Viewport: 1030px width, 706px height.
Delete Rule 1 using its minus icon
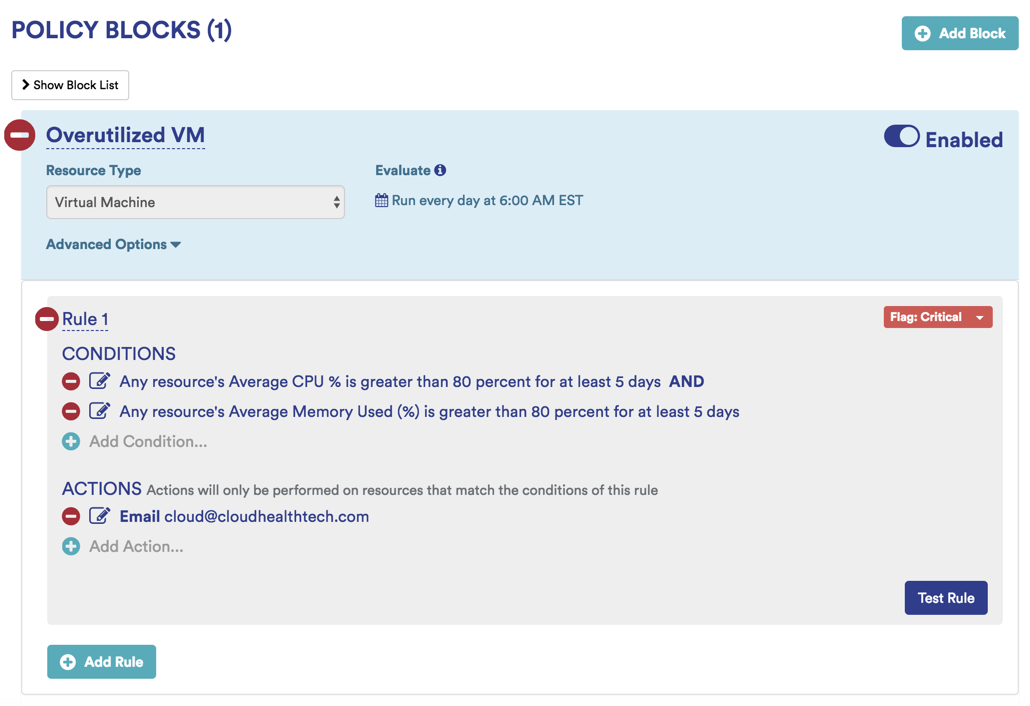pos(46,319)
